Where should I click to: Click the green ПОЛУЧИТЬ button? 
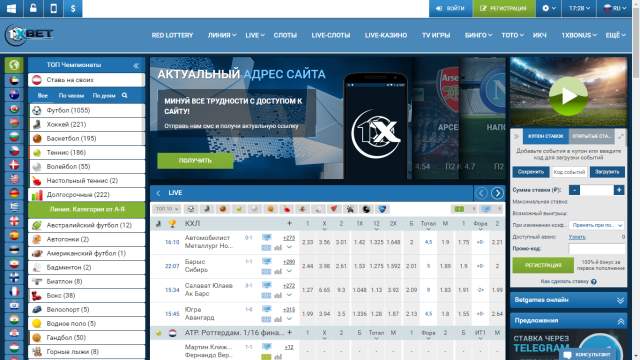195,161
